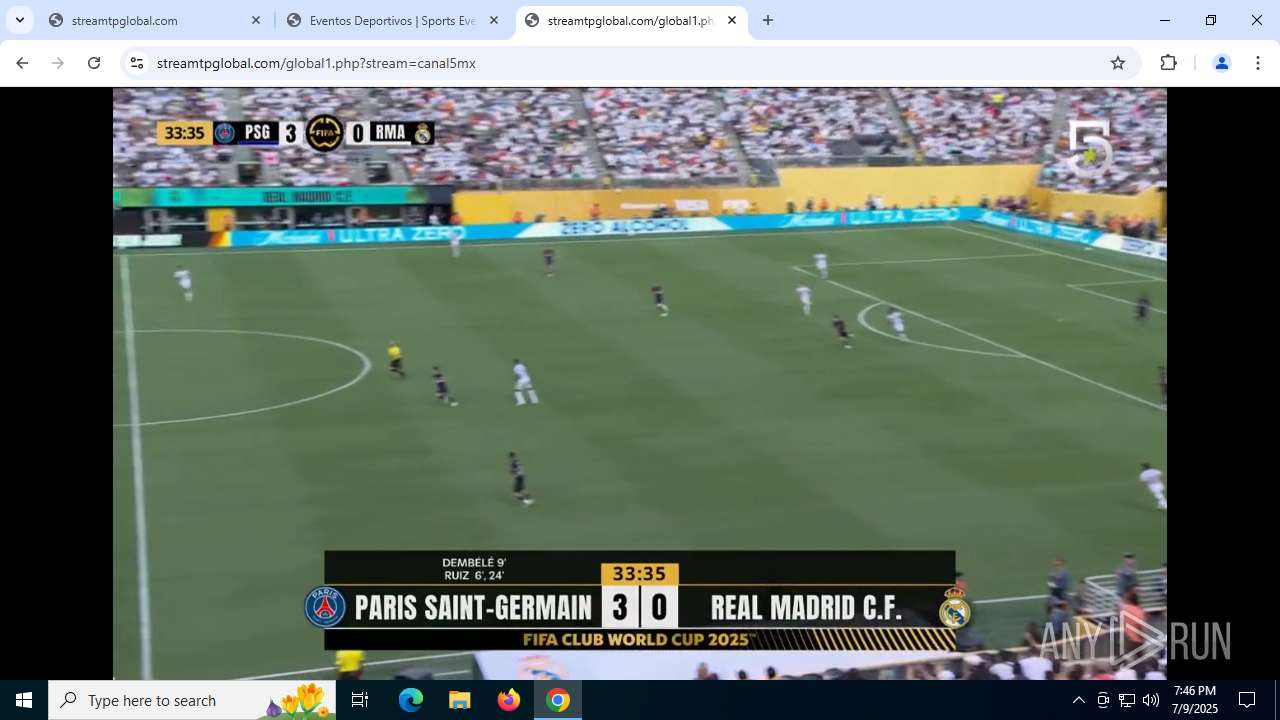1280x720 pixels.
Task: Minimize the Chrome window
Action: 1165,20
